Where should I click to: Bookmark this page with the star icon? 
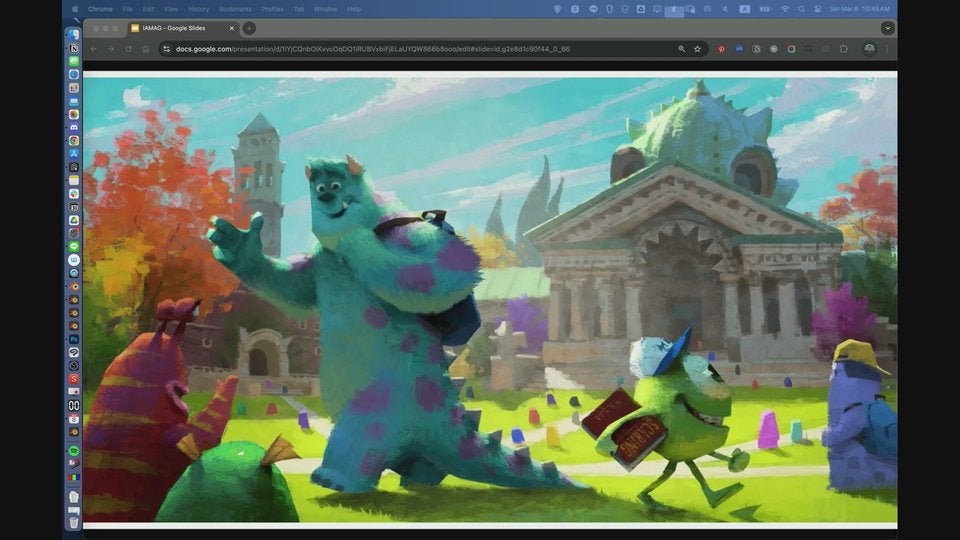697,49
